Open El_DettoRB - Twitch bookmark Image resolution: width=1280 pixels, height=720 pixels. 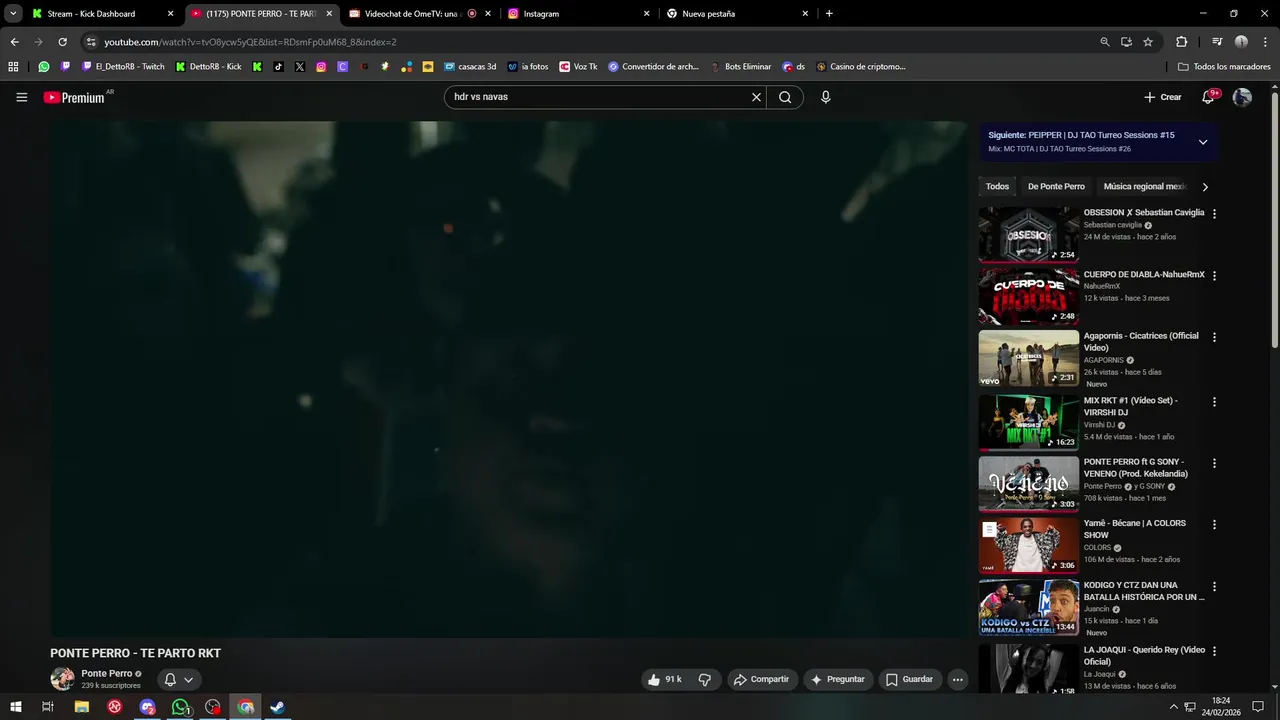(x=123, y=67)
